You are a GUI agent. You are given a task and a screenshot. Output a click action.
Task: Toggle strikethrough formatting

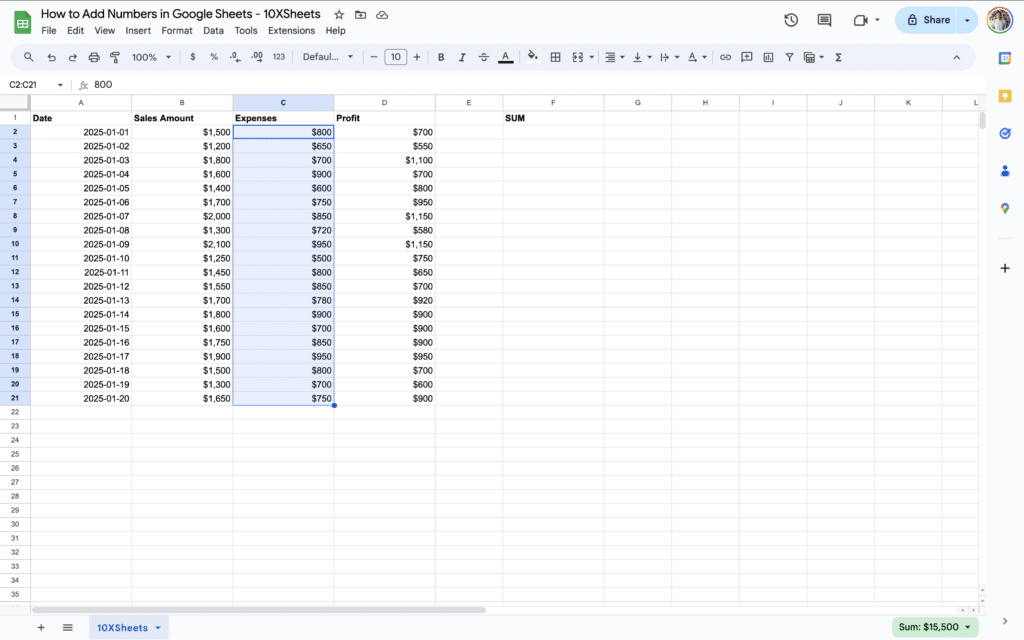(x=483, y=57)
